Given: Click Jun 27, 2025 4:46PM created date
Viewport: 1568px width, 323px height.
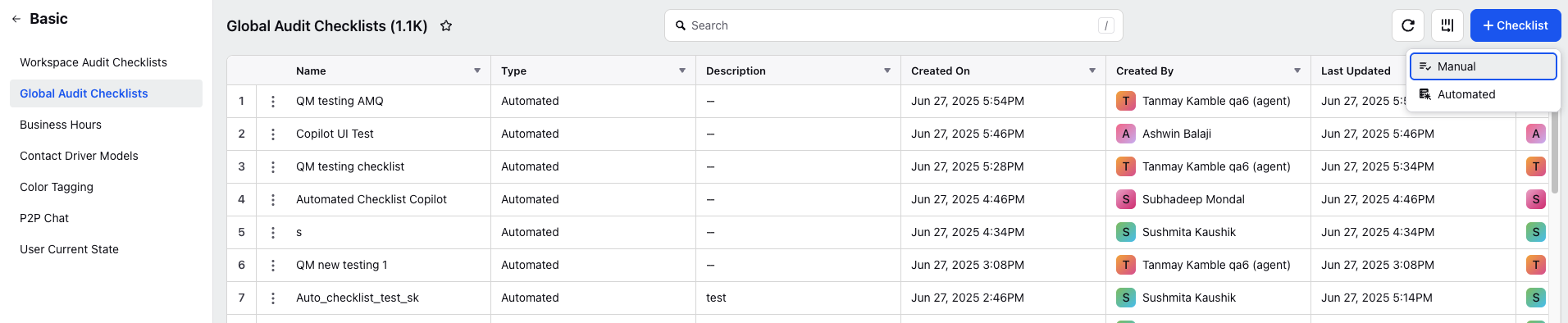Looking at the screenshot, I should click(x=968, y=199).
